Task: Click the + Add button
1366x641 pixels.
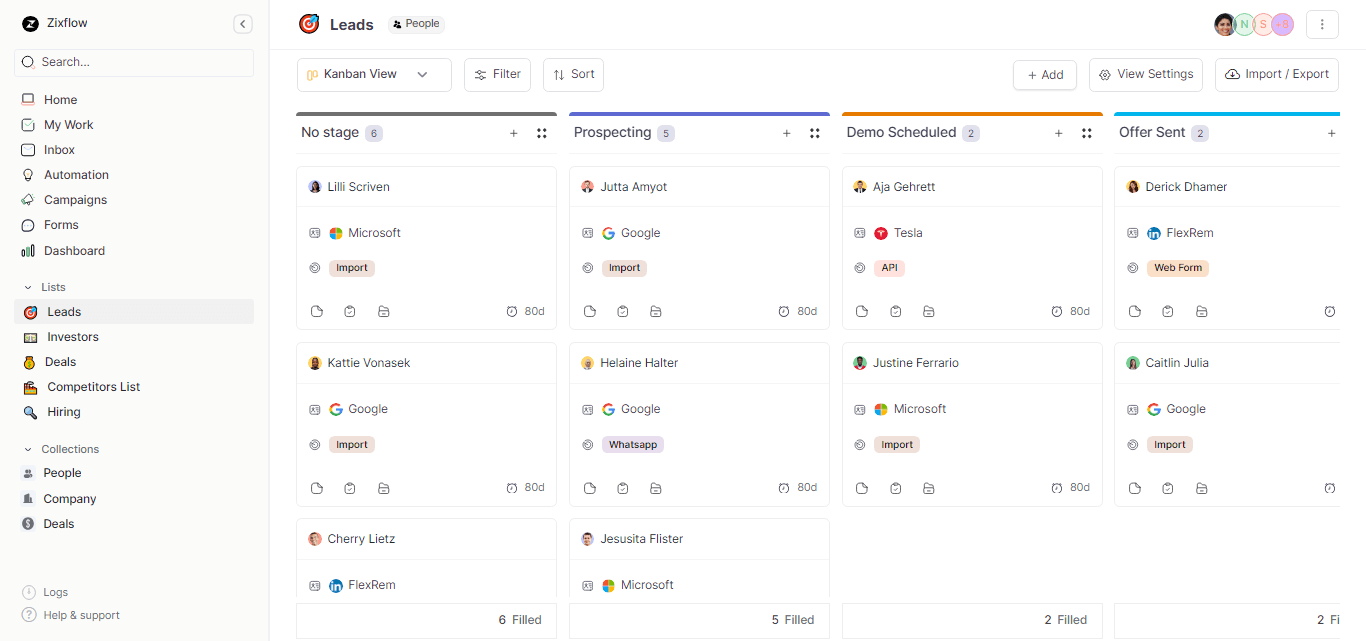Action: pos(1044,74)
